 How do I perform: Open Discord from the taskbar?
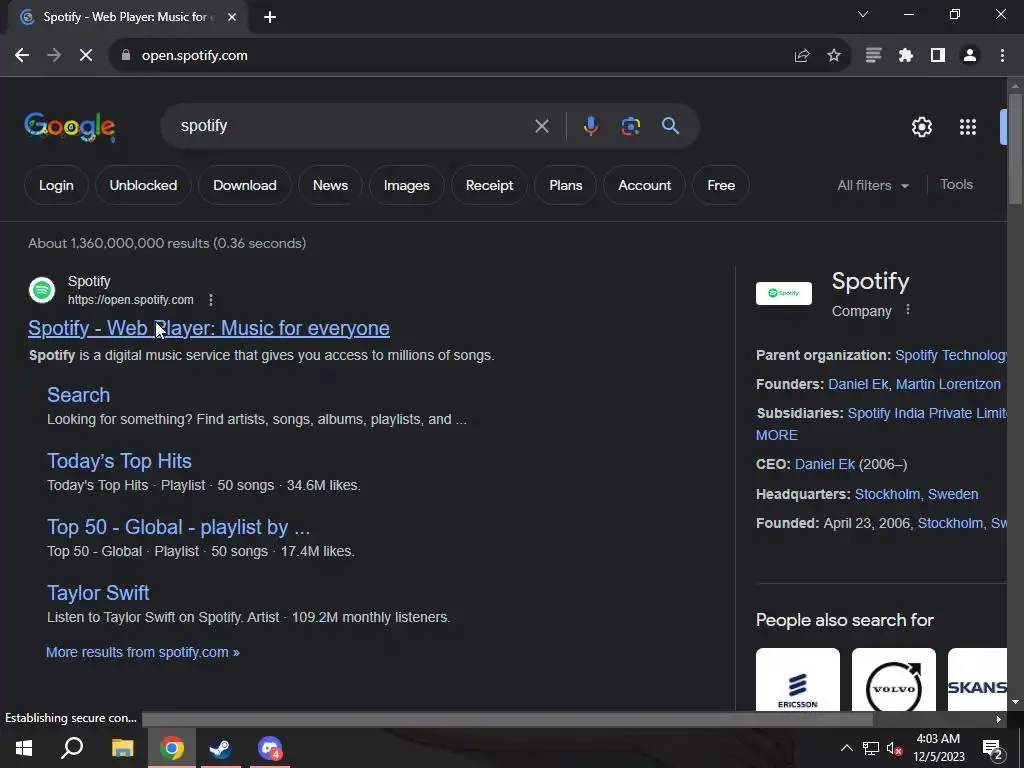(270, 748)
